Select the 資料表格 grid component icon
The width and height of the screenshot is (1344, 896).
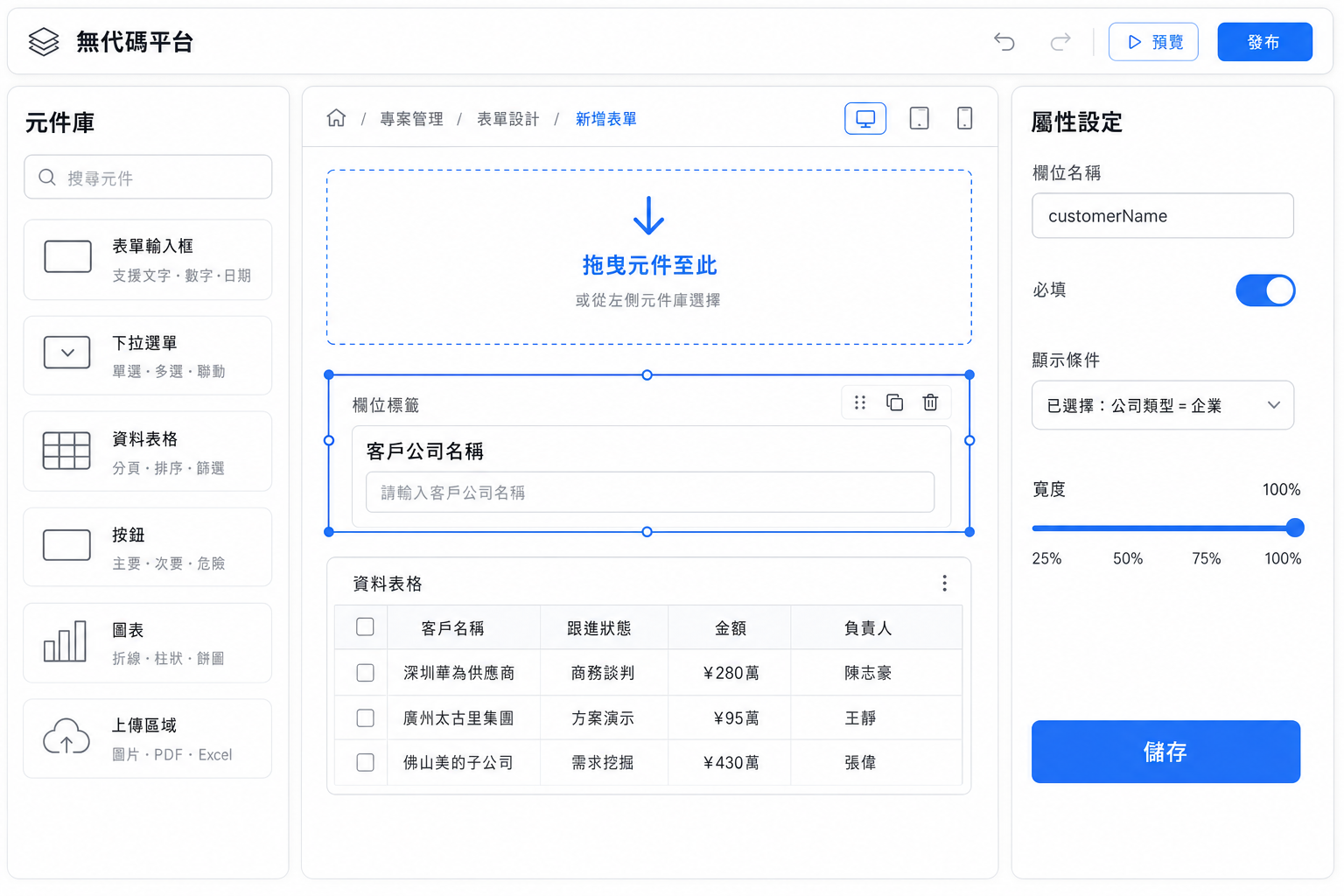point(67,451)
